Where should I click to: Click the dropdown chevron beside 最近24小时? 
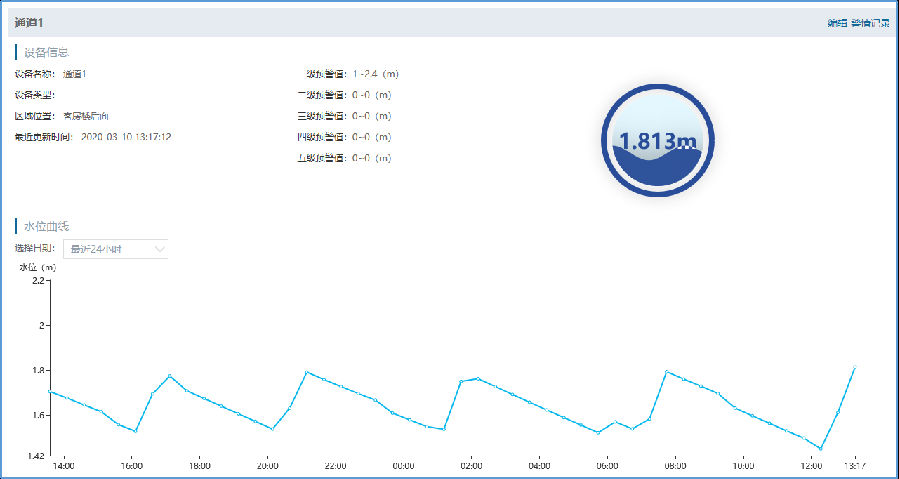[x=159, y=249]
